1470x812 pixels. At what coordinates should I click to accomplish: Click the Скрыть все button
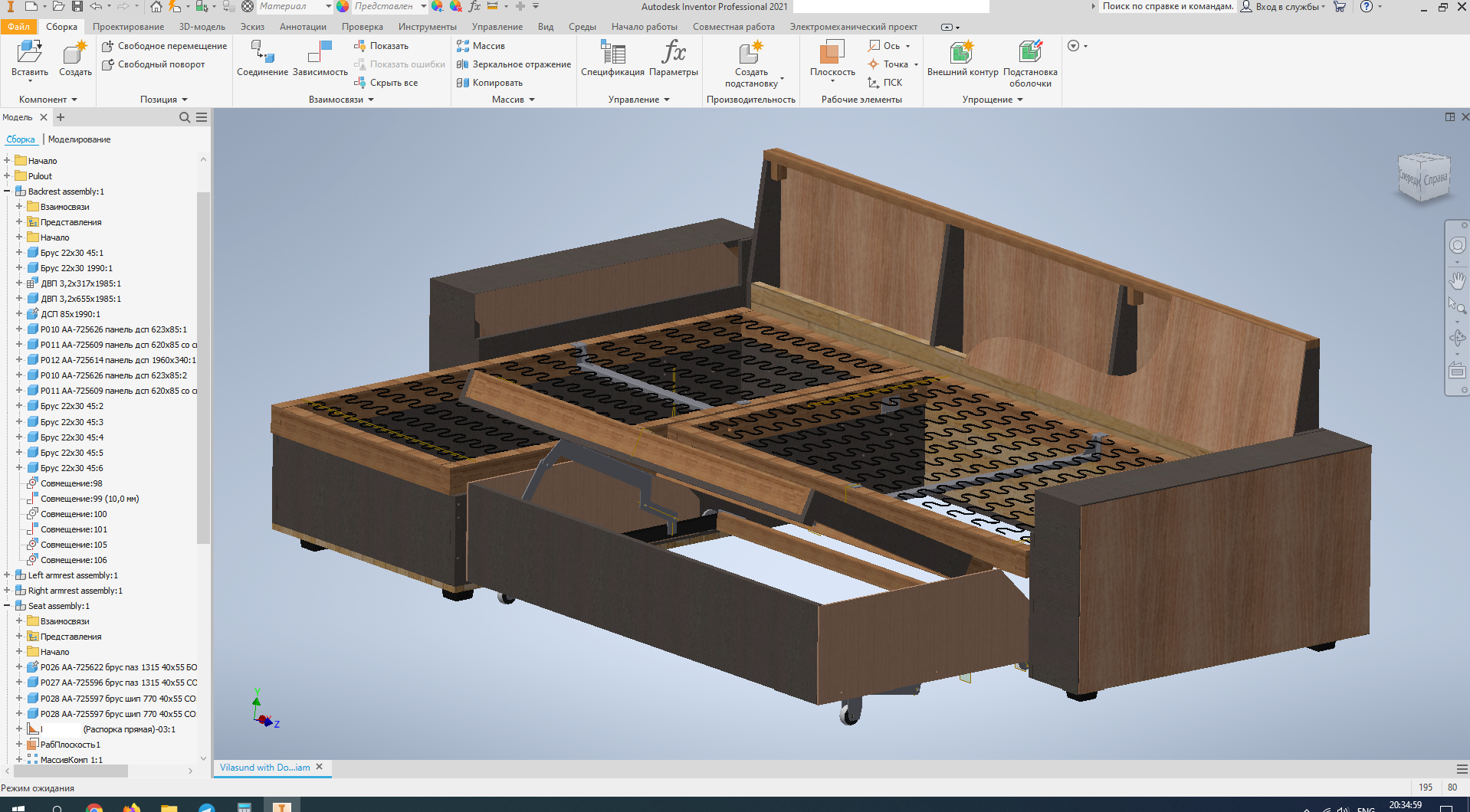pyautogui.click(x=393, y=83)
